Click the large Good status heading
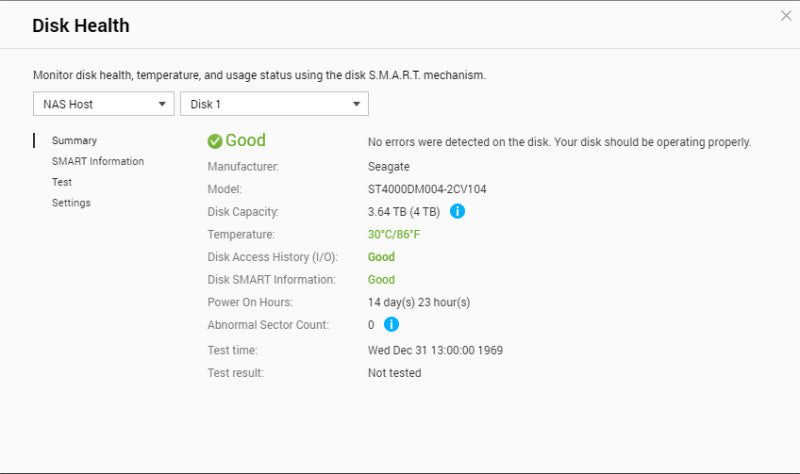 [x=245, y=140]
